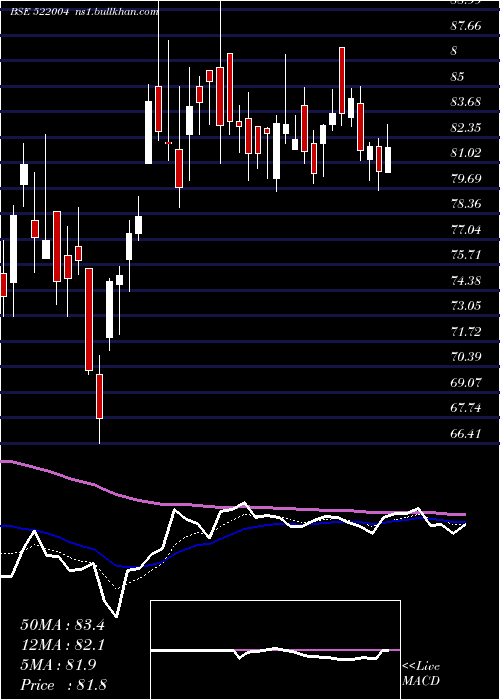Select the 73.05 price axis label
The width and height of the screenshot is (500, 700).
466,306
